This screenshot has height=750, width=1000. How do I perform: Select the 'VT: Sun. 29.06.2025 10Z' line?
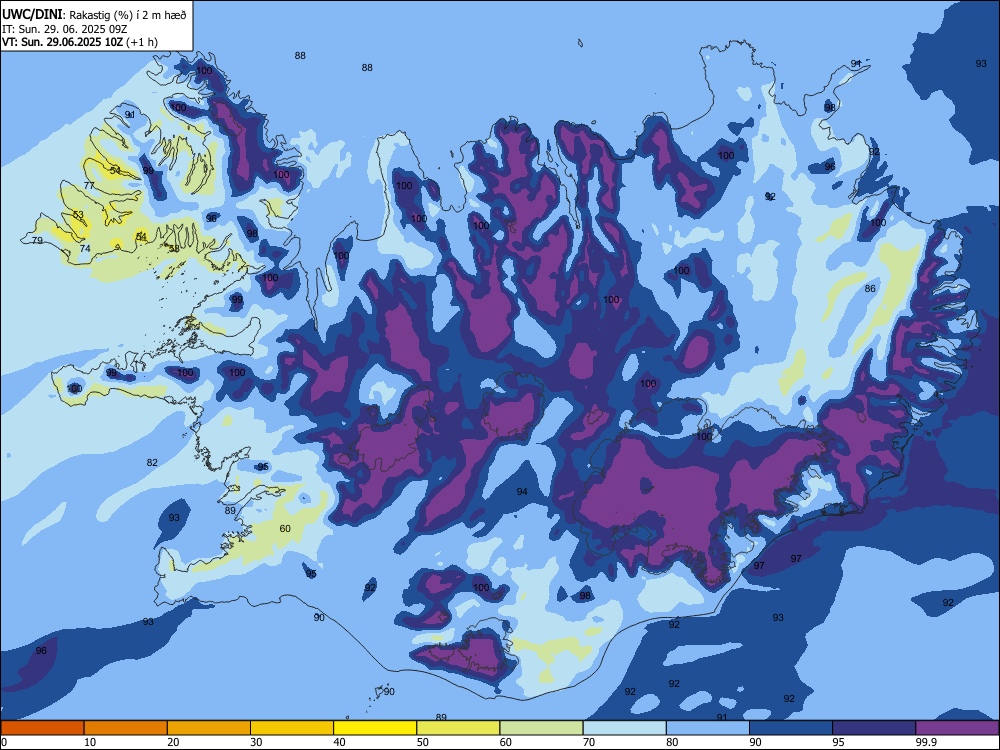tap(62, 42)
